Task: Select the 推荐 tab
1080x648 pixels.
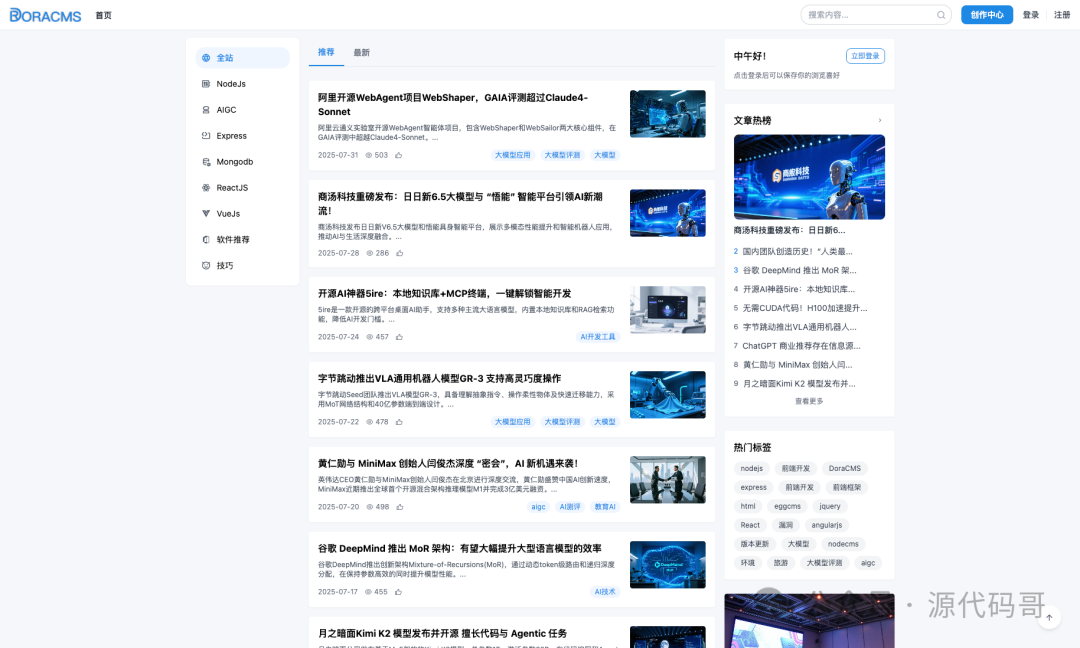Action: click(x=326, y=52)
